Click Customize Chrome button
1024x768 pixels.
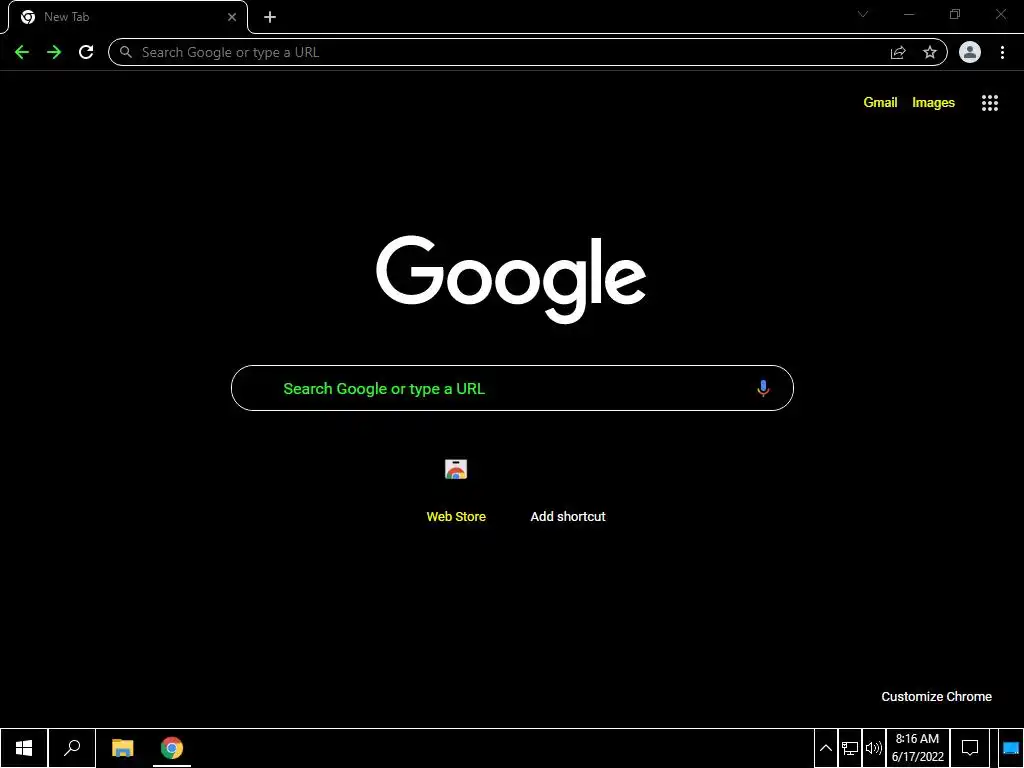pos(936,697)
